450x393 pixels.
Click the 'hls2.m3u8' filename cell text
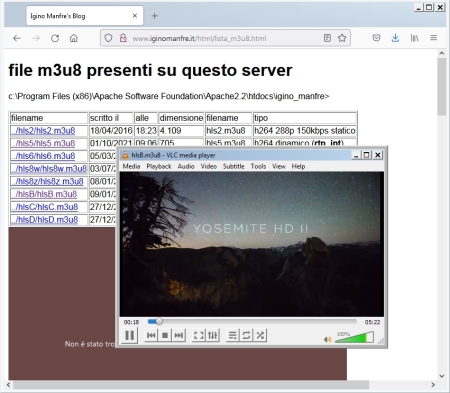pos(226,131)
